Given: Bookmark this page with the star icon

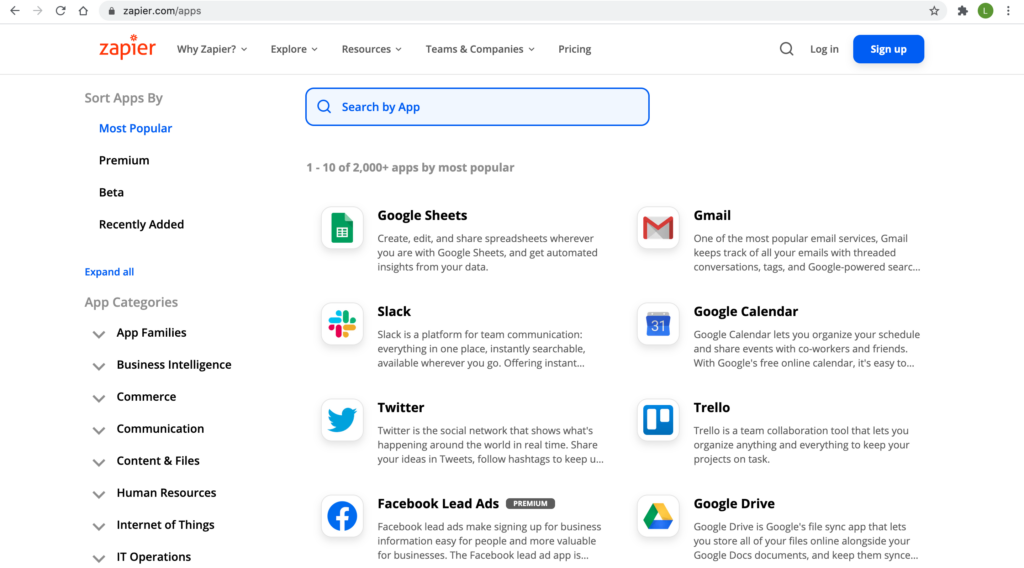Looking at the screenshot, I should [934, 11].
